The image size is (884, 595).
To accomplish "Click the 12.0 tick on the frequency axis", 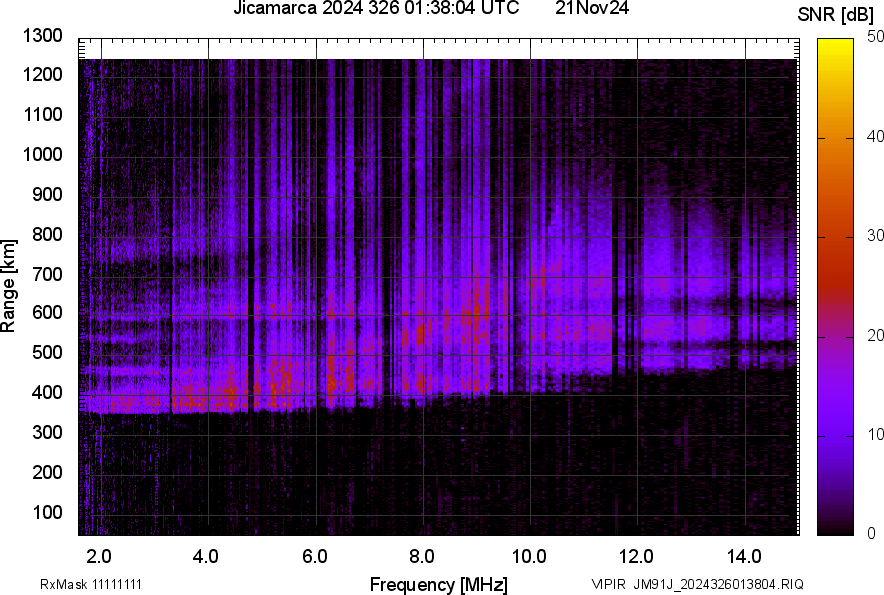I will point(636,556).
